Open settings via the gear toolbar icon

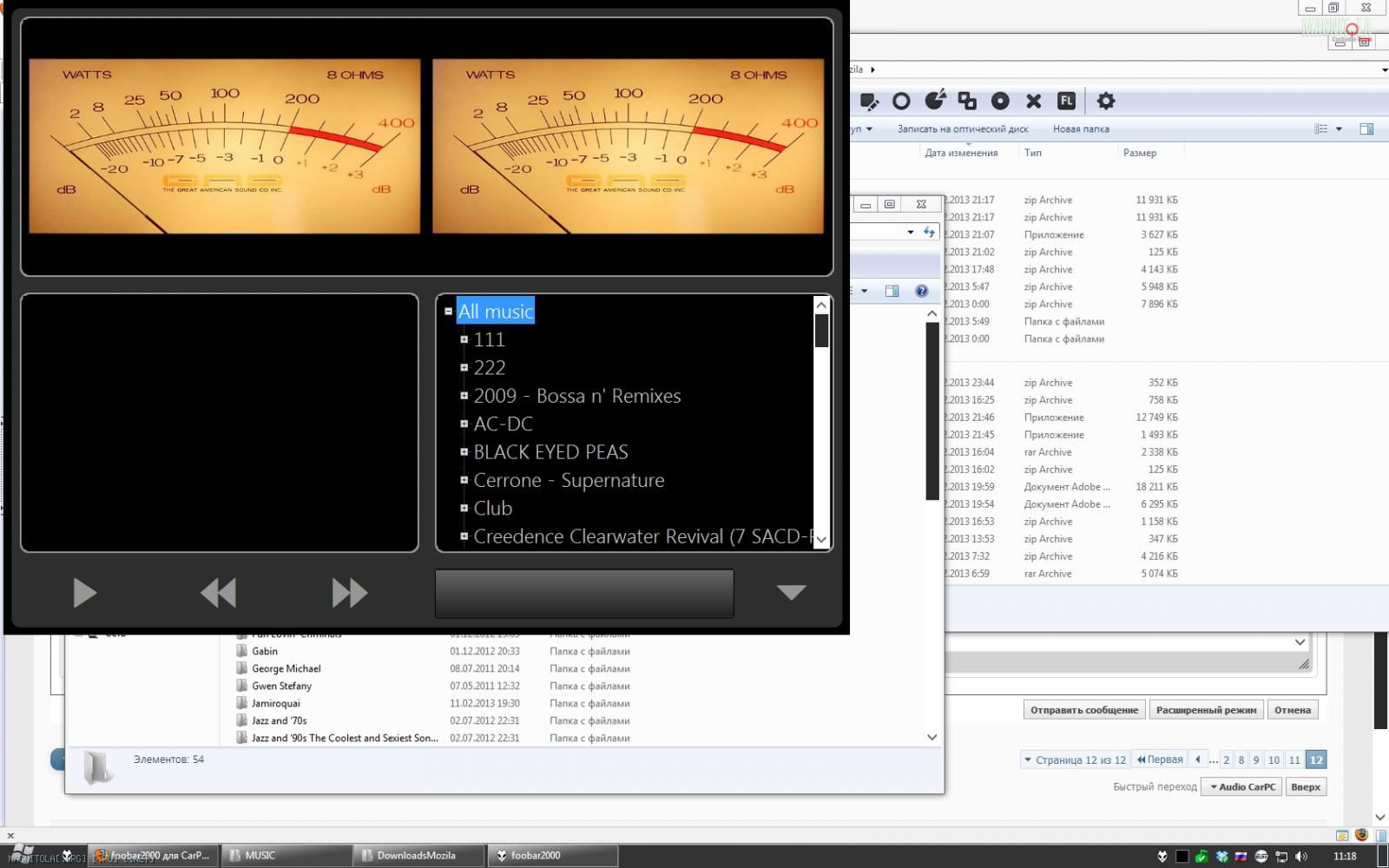pyautogui.click(x=1105, y=101)
